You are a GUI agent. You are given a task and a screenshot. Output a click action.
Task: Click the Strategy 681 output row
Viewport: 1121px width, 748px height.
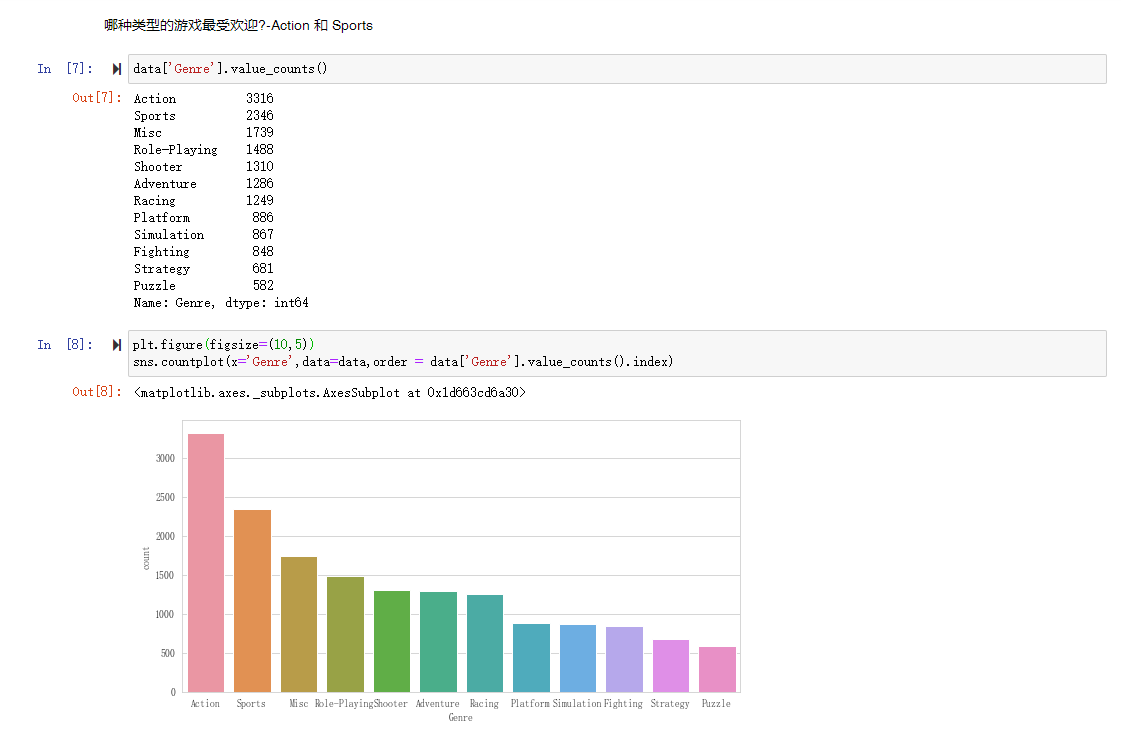[203, 269]
